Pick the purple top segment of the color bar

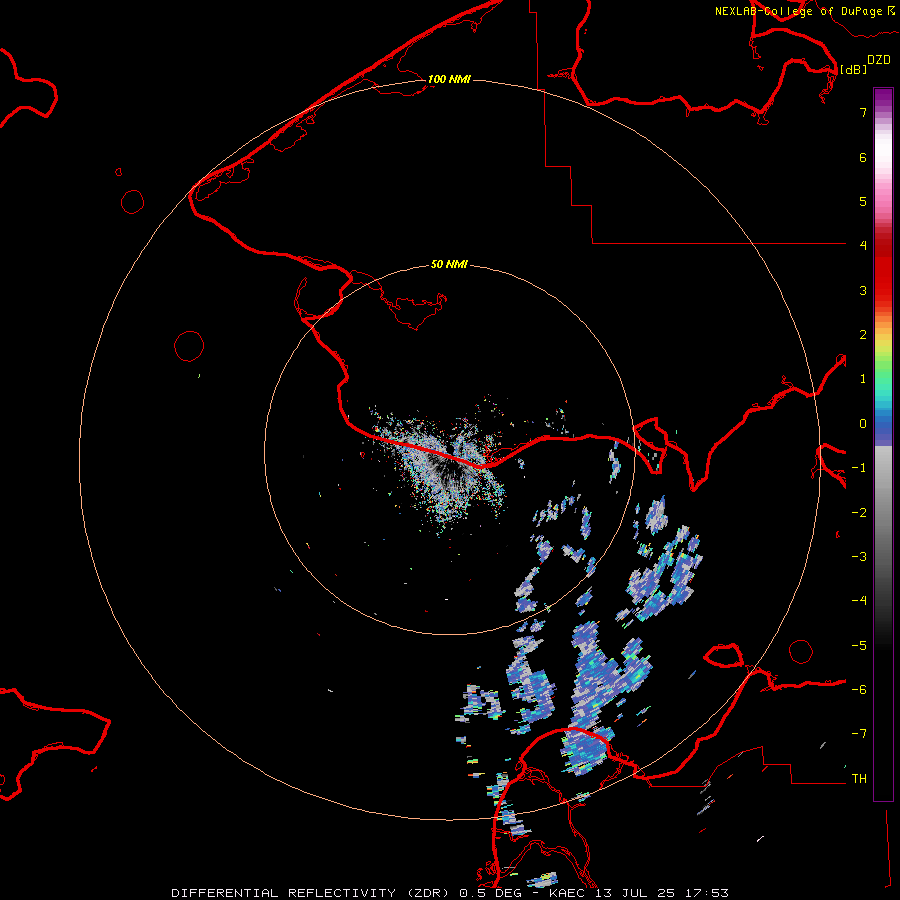[883, 98]
